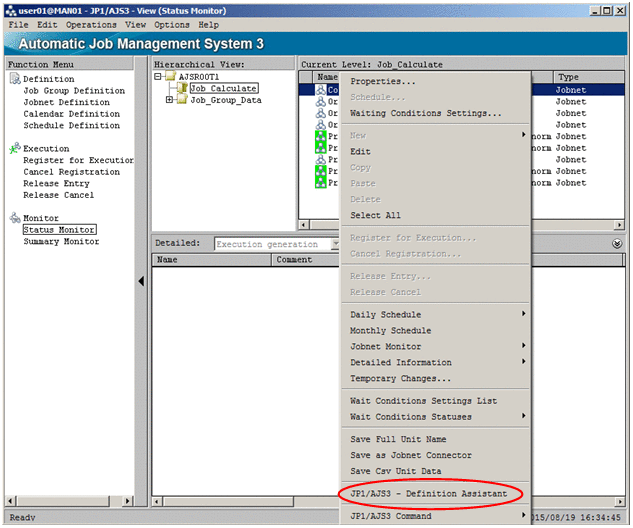
Task: Click the Job_Group_Data folder icon
Action: point(182,100)
